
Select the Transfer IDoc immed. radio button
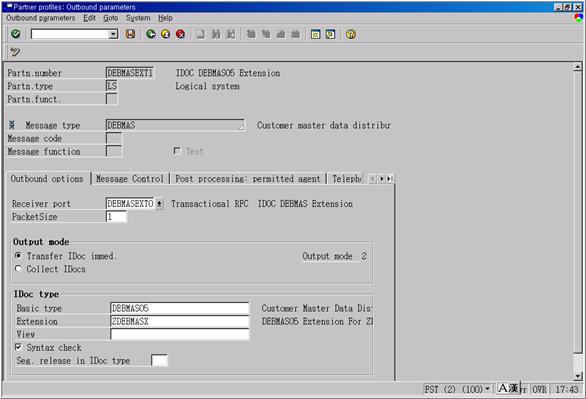18,256
